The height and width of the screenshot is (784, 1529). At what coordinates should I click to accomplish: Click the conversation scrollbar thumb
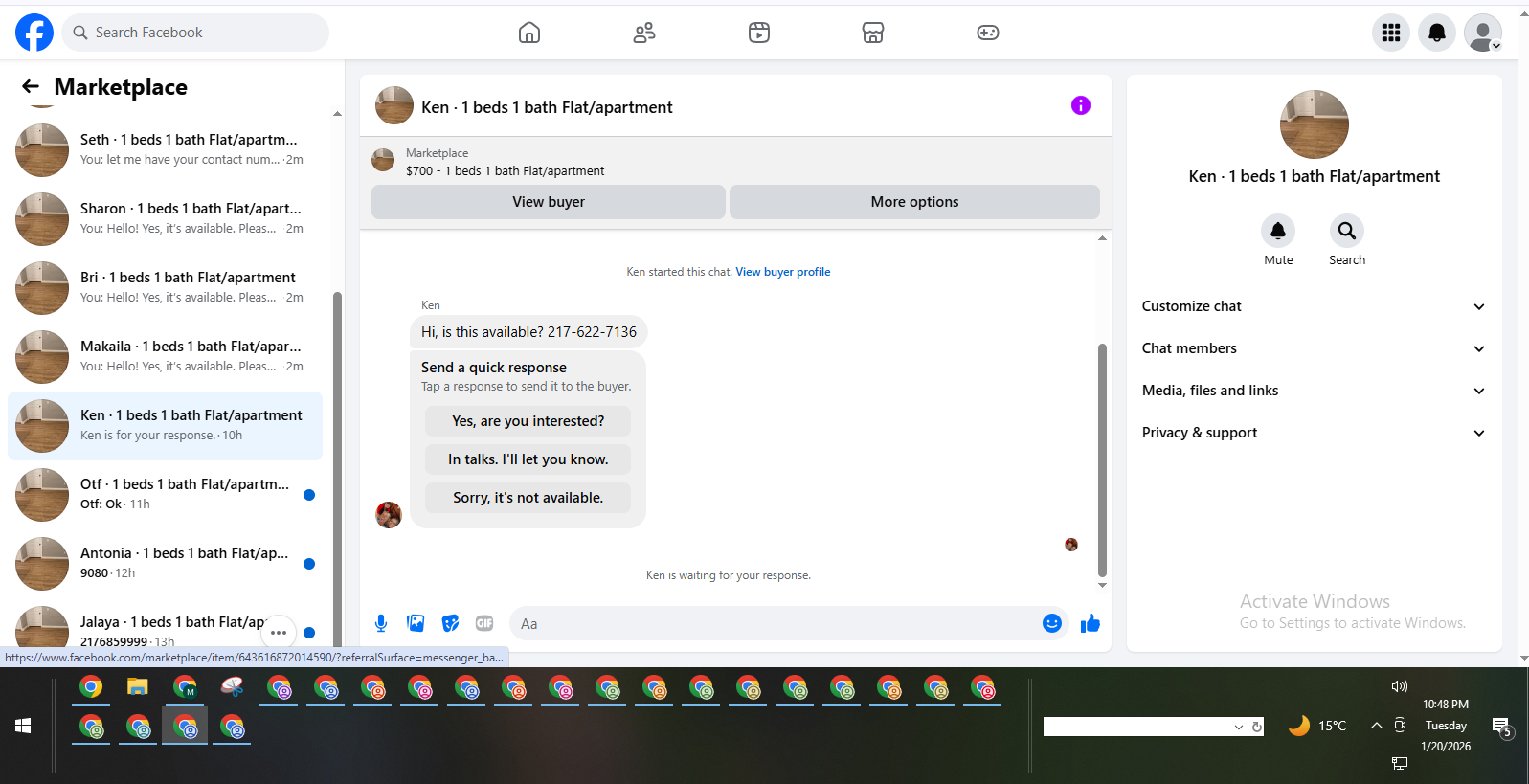tap(1102, 459)
